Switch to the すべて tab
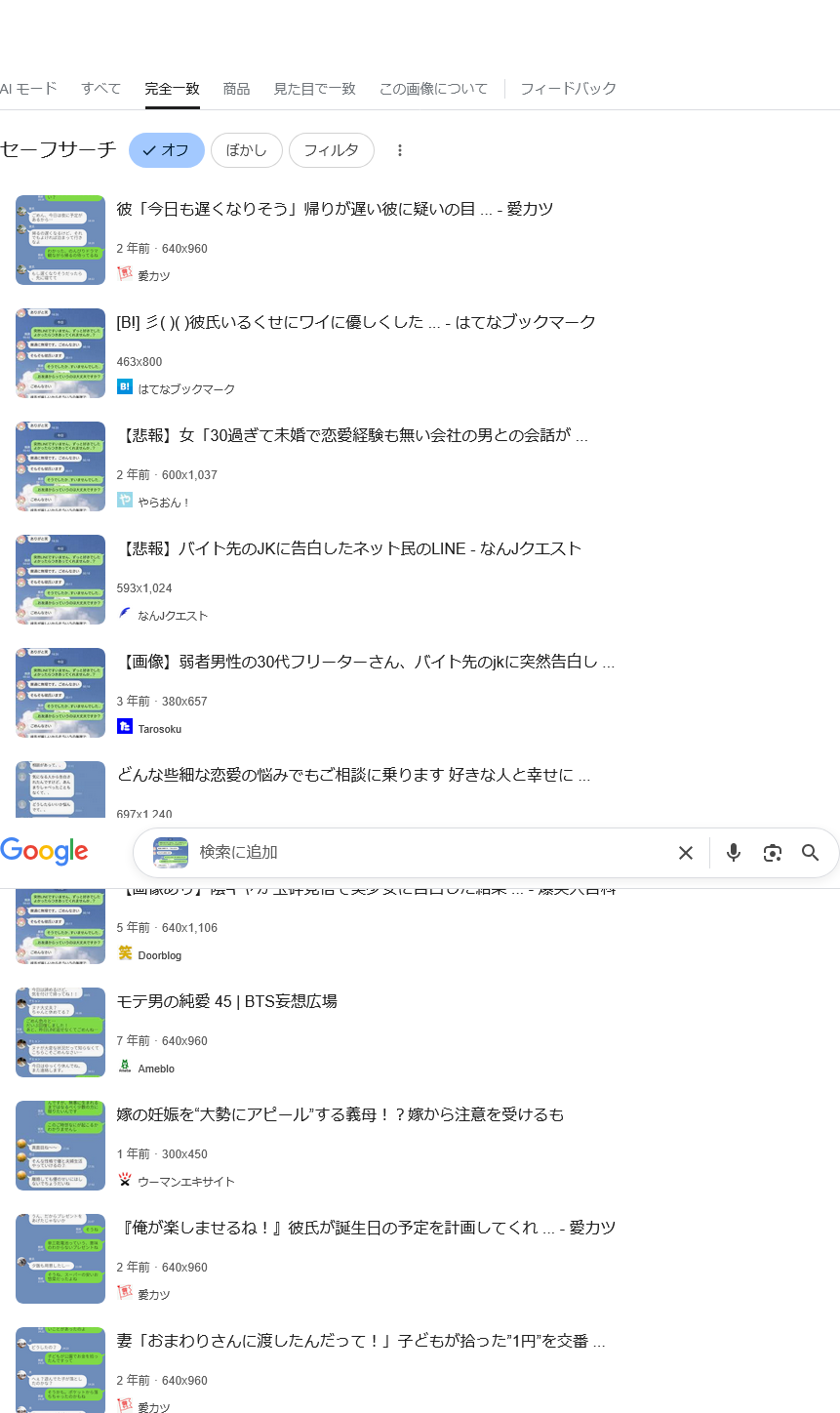Screen dimensions: 840x1413 pyautogui.click(x=101, y=89)
